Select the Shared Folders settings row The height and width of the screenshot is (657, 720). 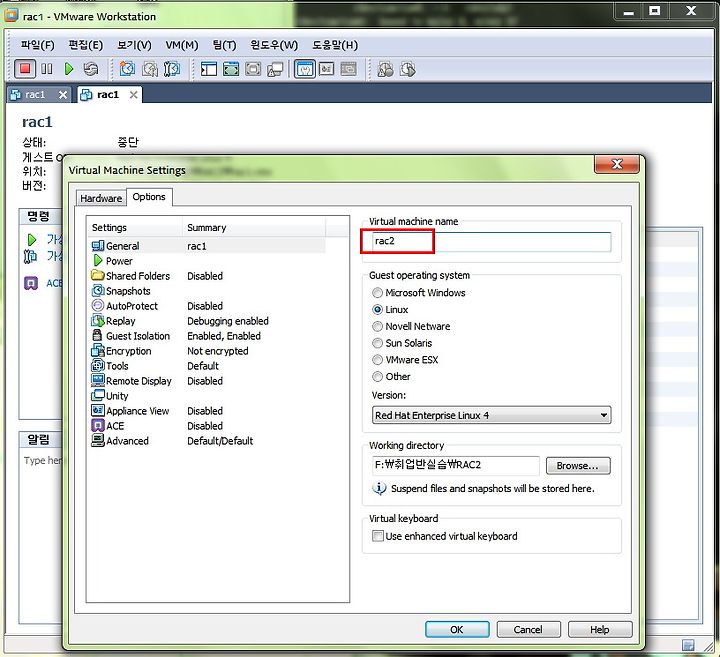pos(208,276)
